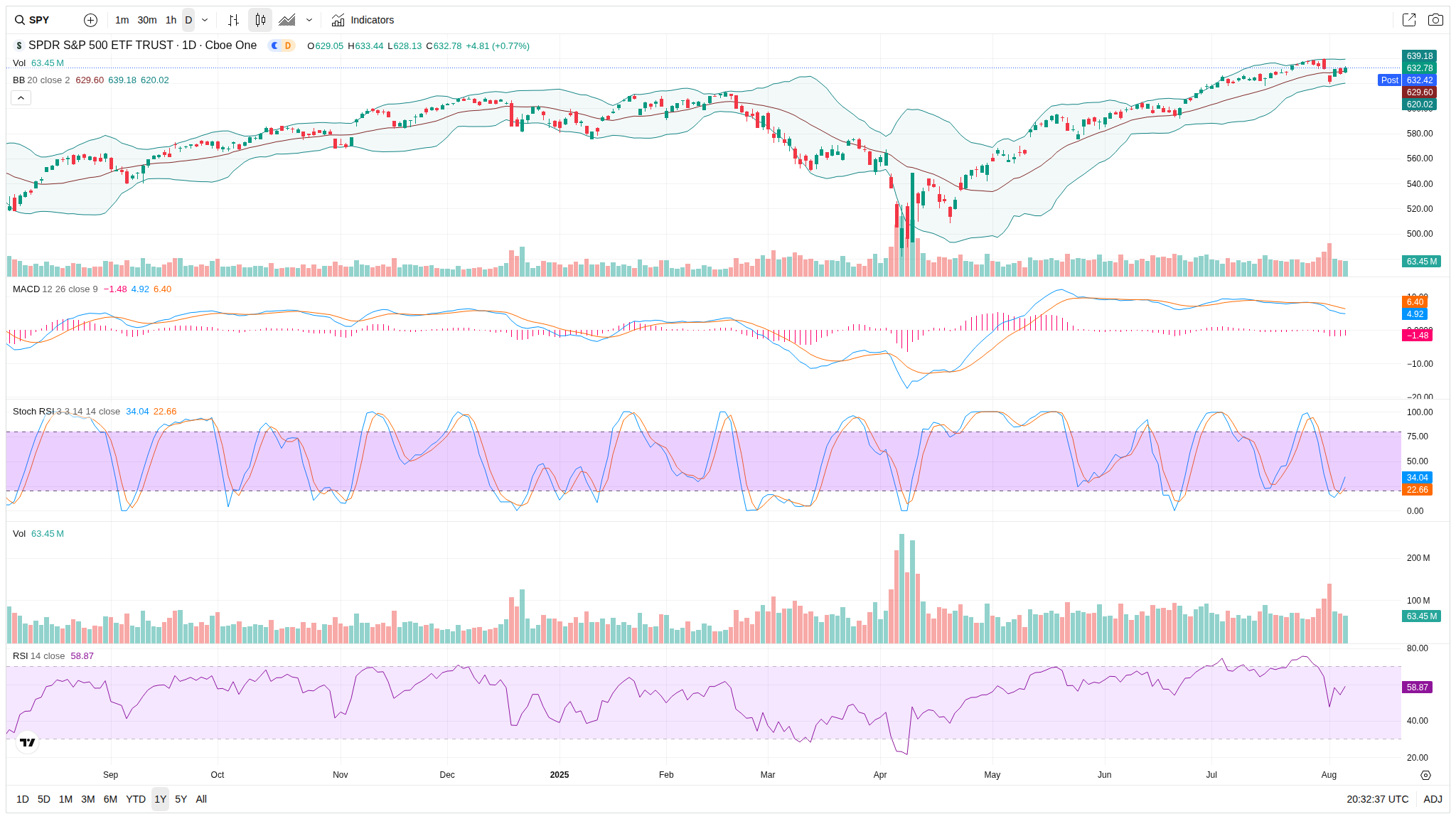Switch to the 30m interval

point(147,20)
